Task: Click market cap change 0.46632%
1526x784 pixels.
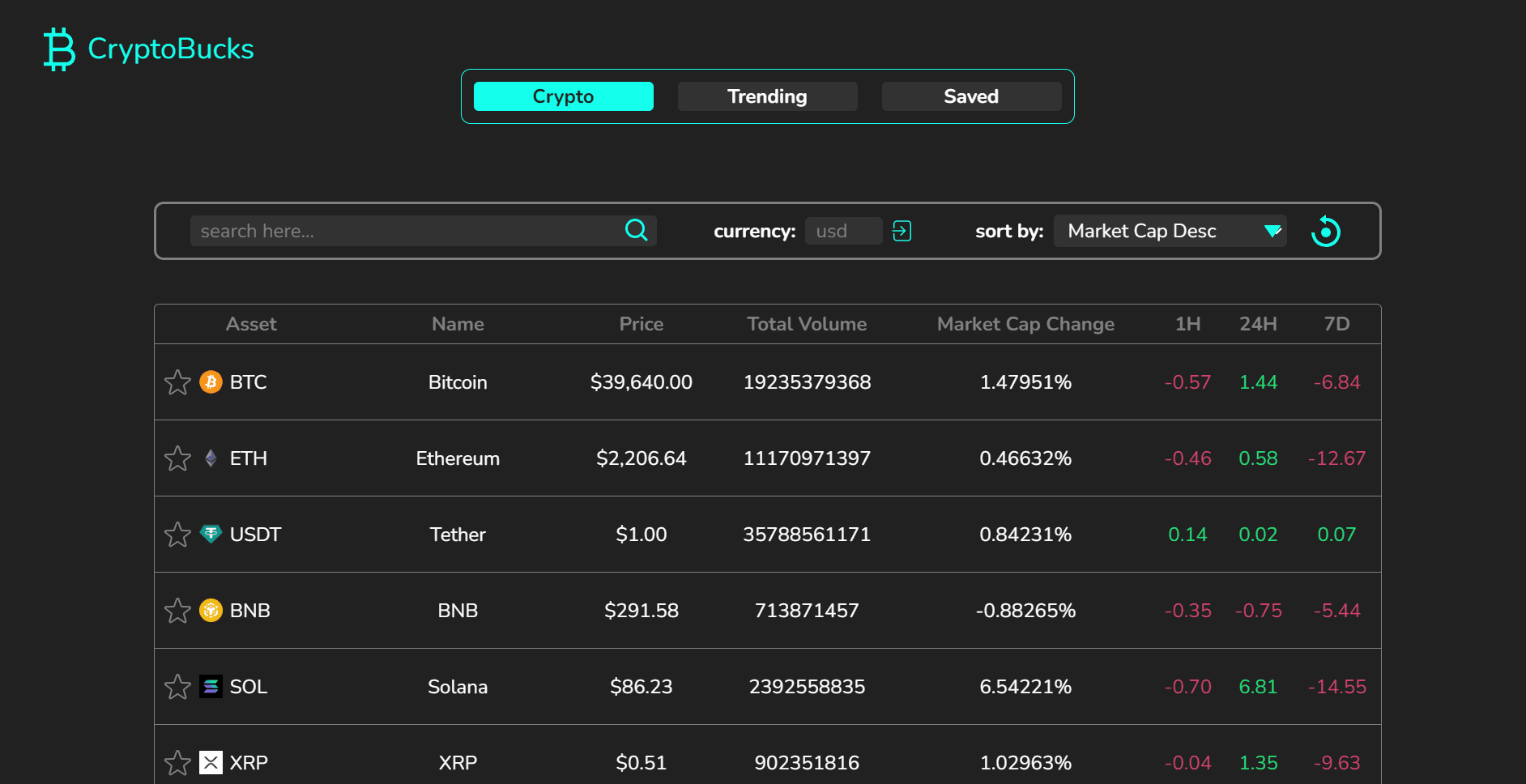Action: 1026,458
